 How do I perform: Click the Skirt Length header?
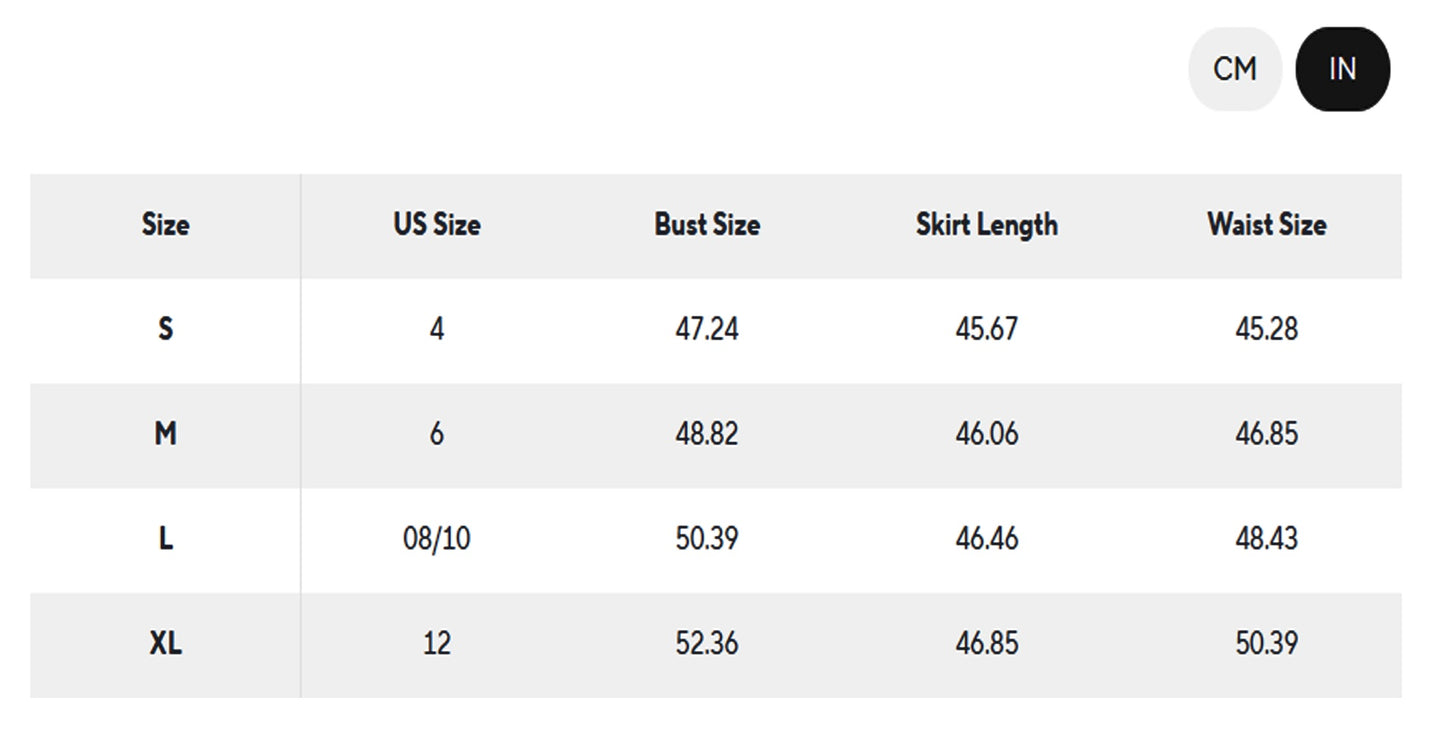[x=986, y=225]
